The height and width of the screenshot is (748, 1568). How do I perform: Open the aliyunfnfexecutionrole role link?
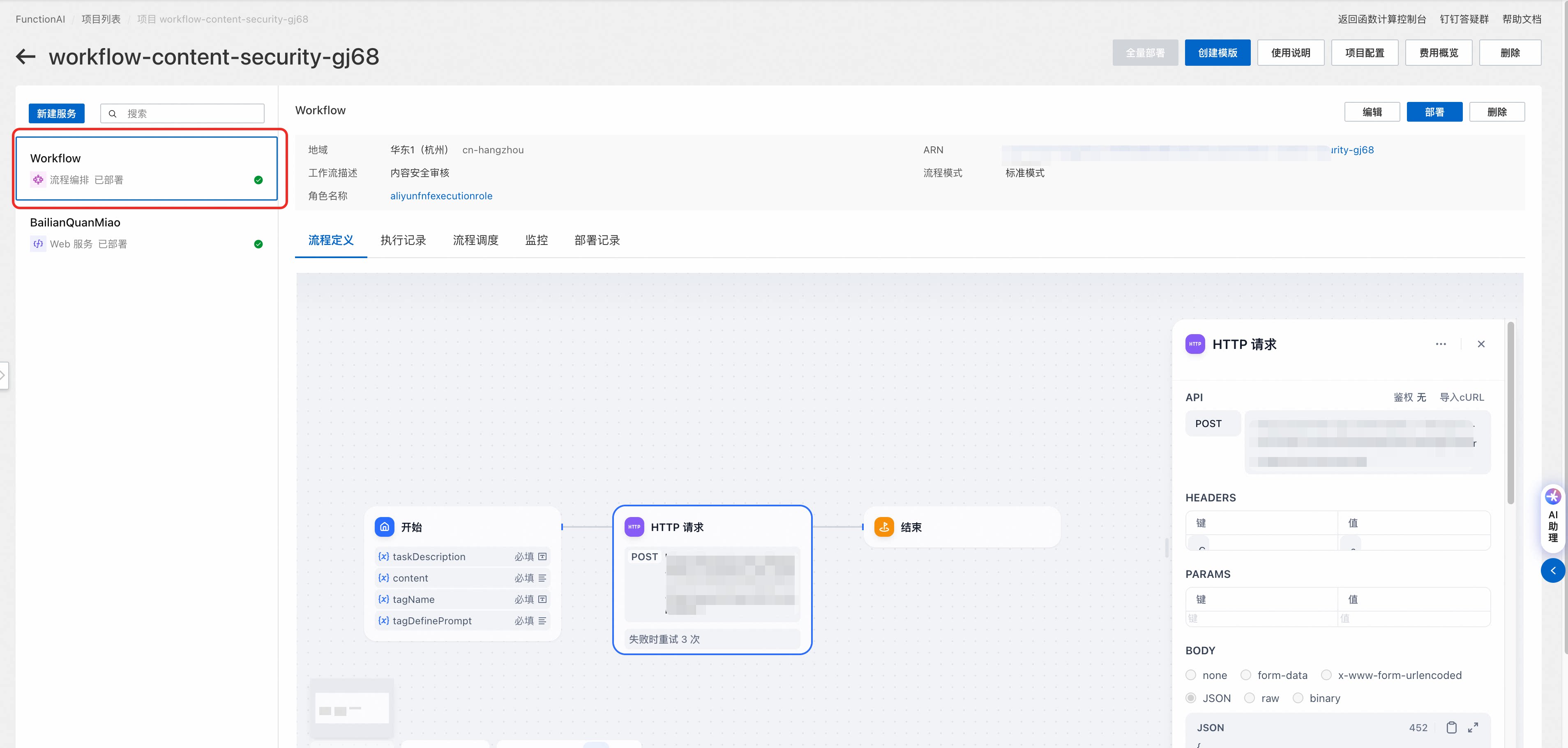click(x=441, y=196)
